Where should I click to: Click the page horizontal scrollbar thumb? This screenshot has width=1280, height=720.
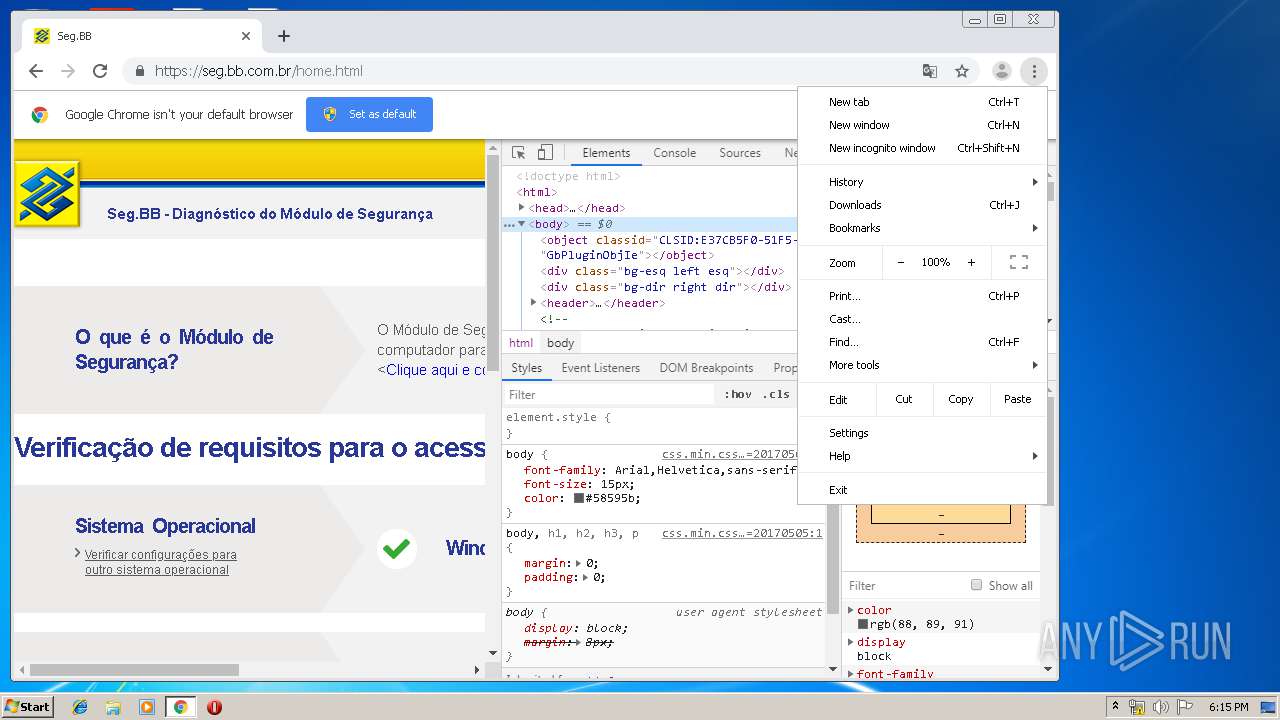[134, 669]
